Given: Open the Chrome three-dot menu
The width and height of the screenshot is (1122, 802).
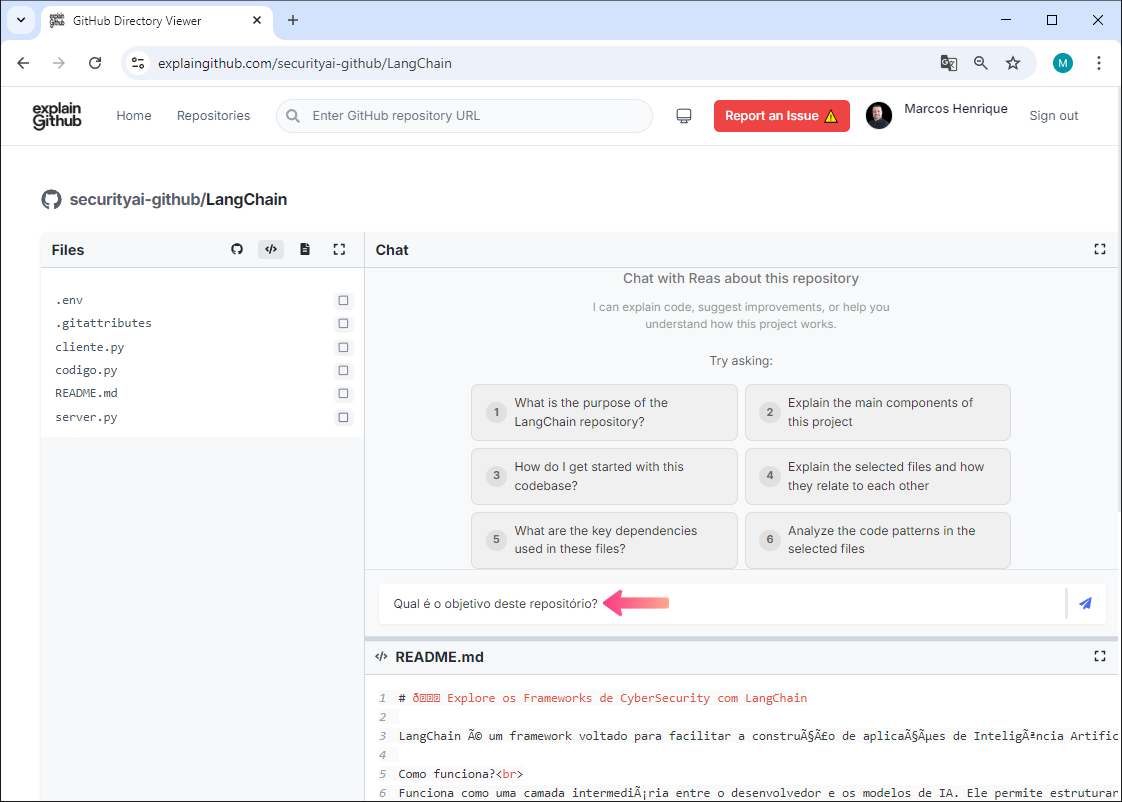Looking at the screenshot, I should point(1099,63).
